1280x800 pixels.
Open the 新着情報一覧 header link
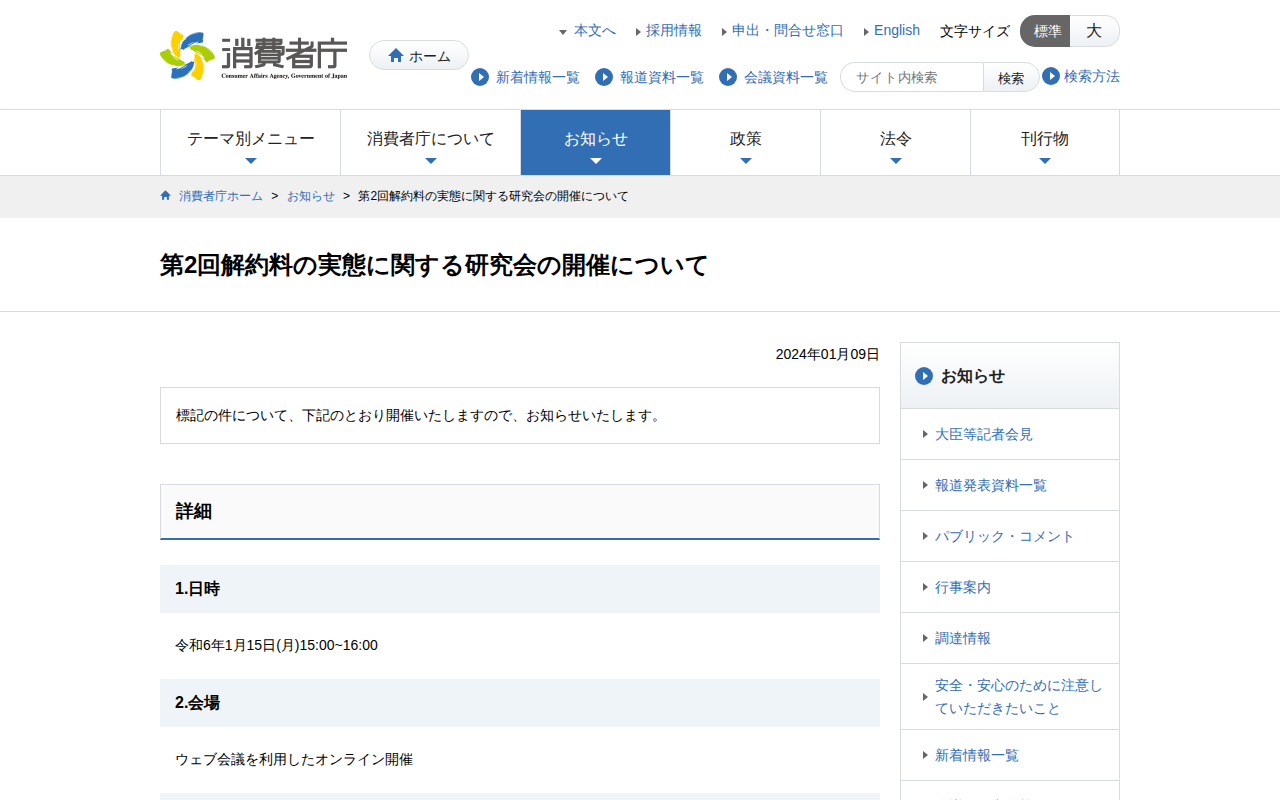click(x=538, y=77)
